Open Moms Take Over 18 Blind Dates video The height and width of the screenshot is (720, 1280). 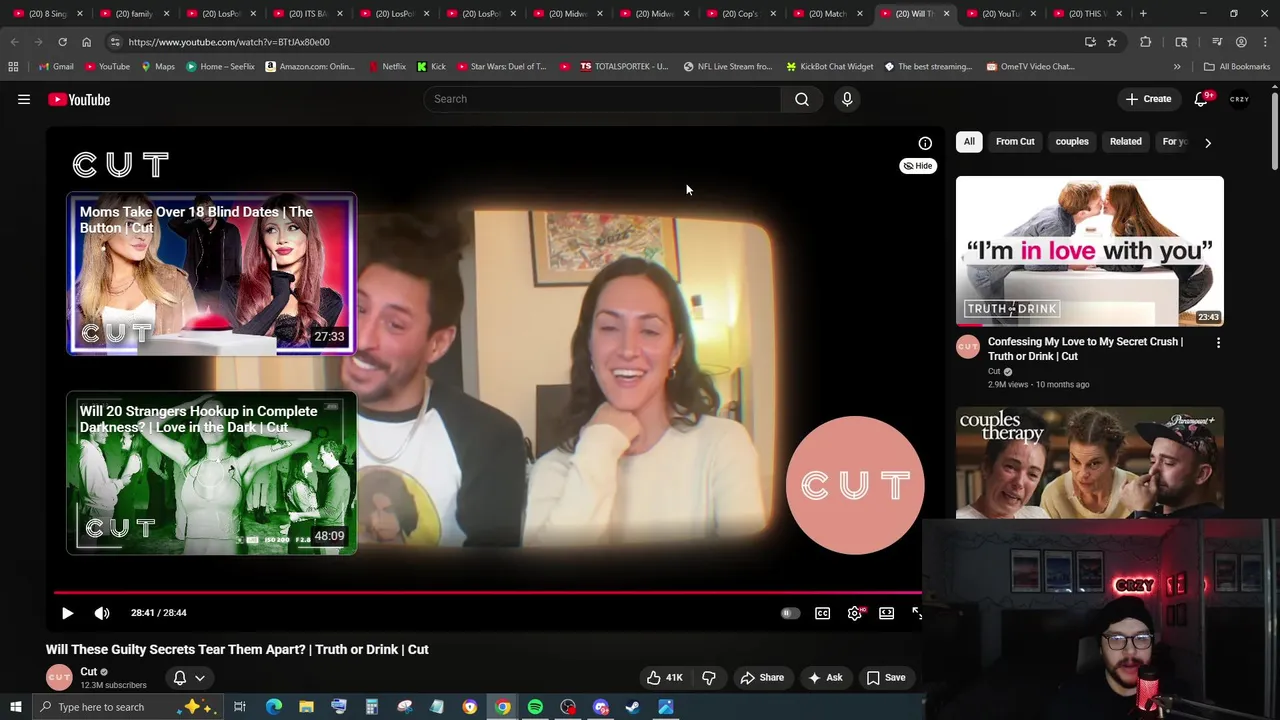pos(211,274)
